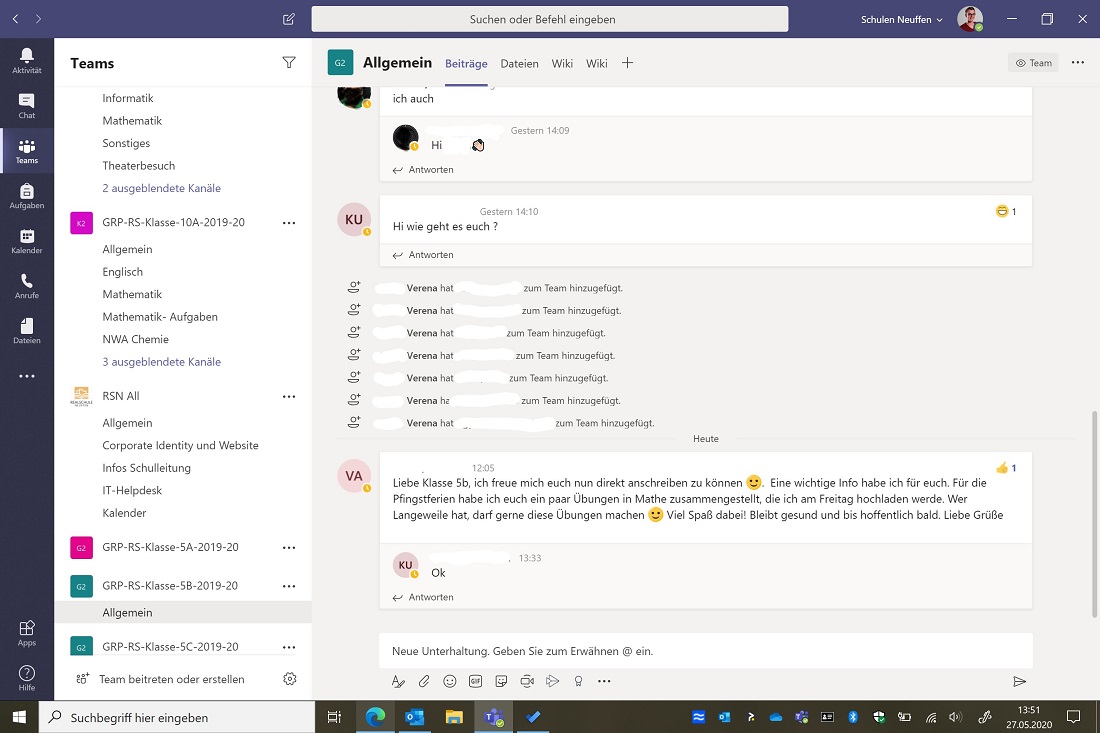
Task: Open Anrufe from the left rail
Action: coord(26,287)
